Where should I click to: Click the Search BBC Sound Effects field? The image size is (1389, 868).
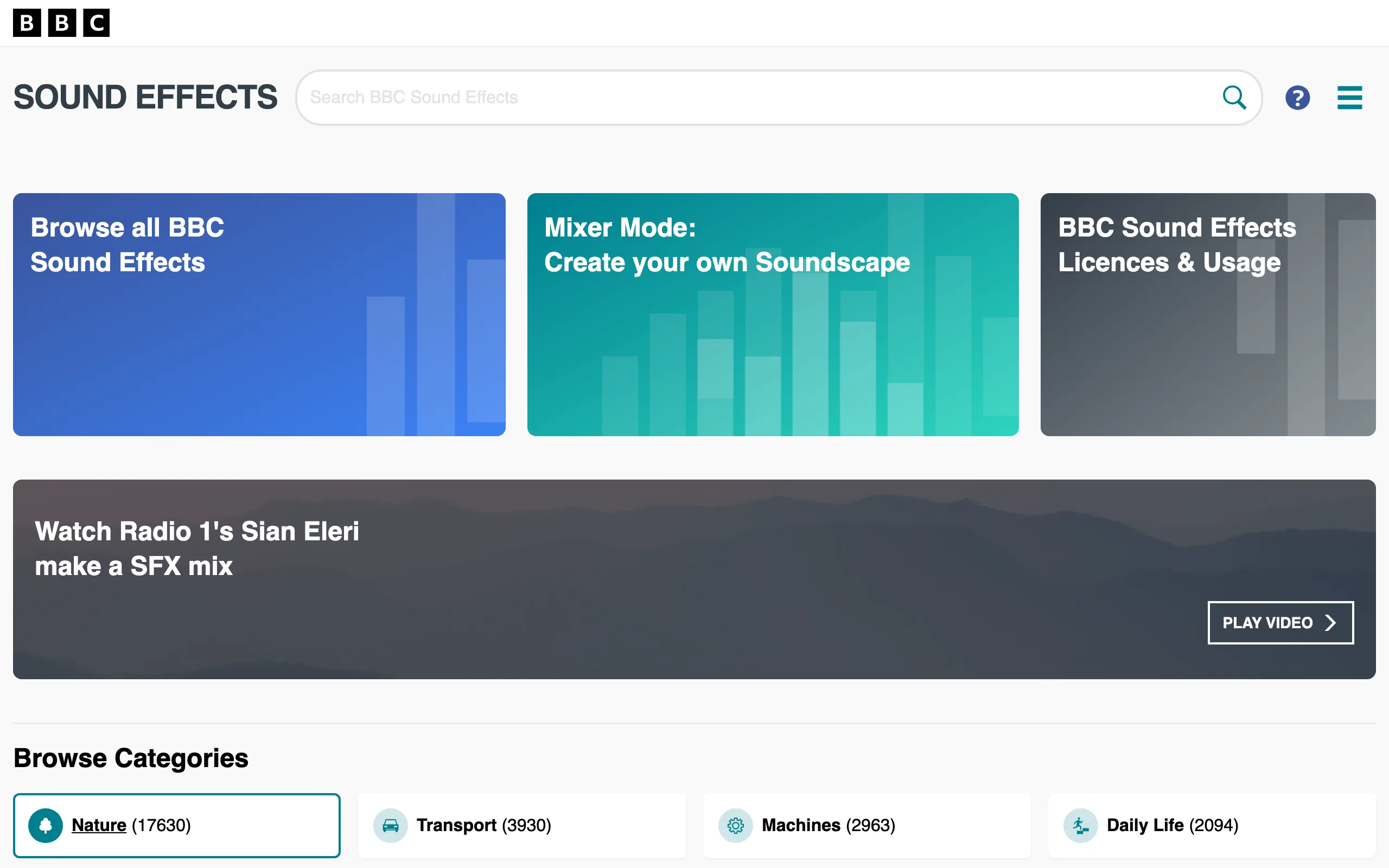778,98
